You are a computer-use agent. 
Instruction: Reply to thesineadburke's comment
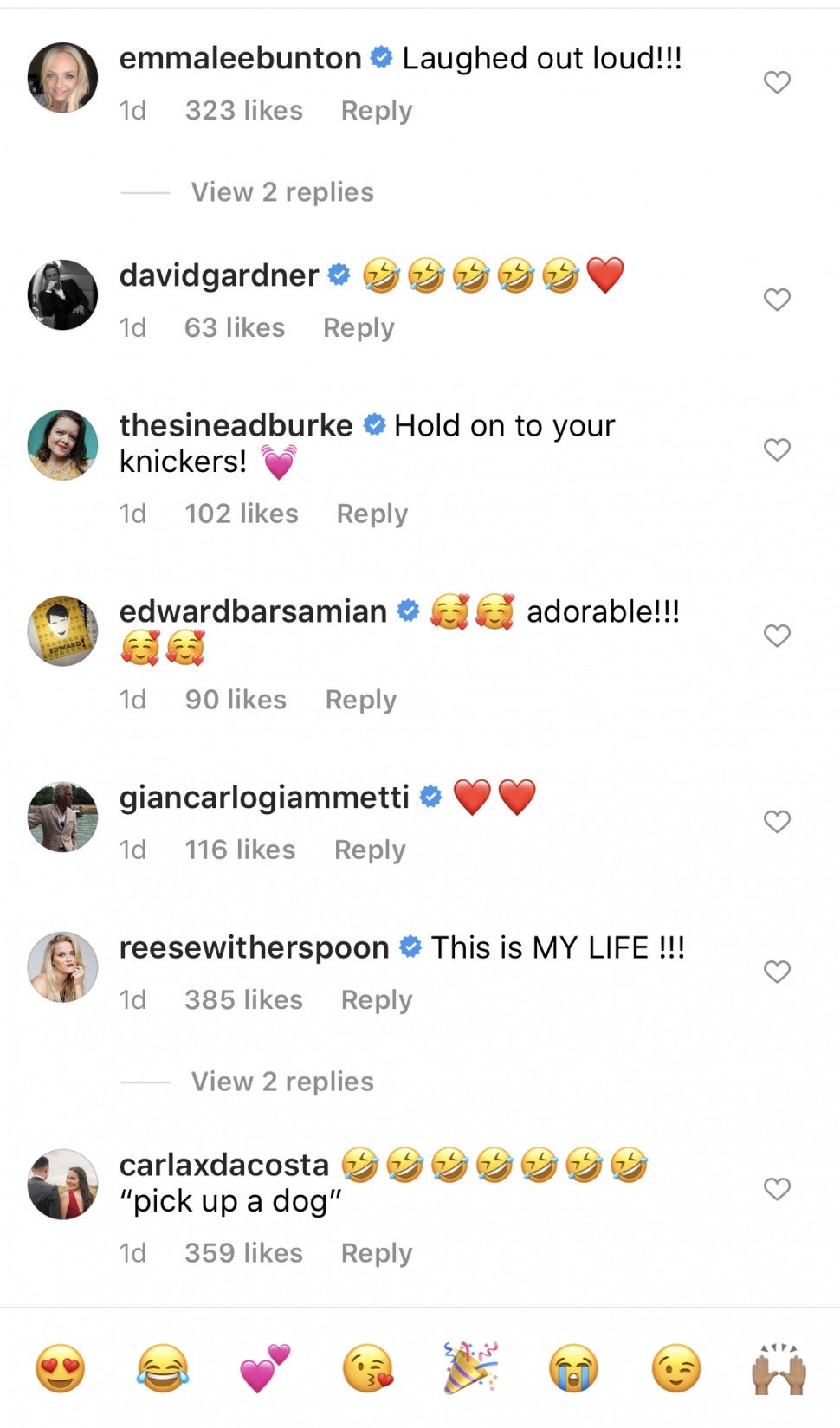[x=372, y=514]
